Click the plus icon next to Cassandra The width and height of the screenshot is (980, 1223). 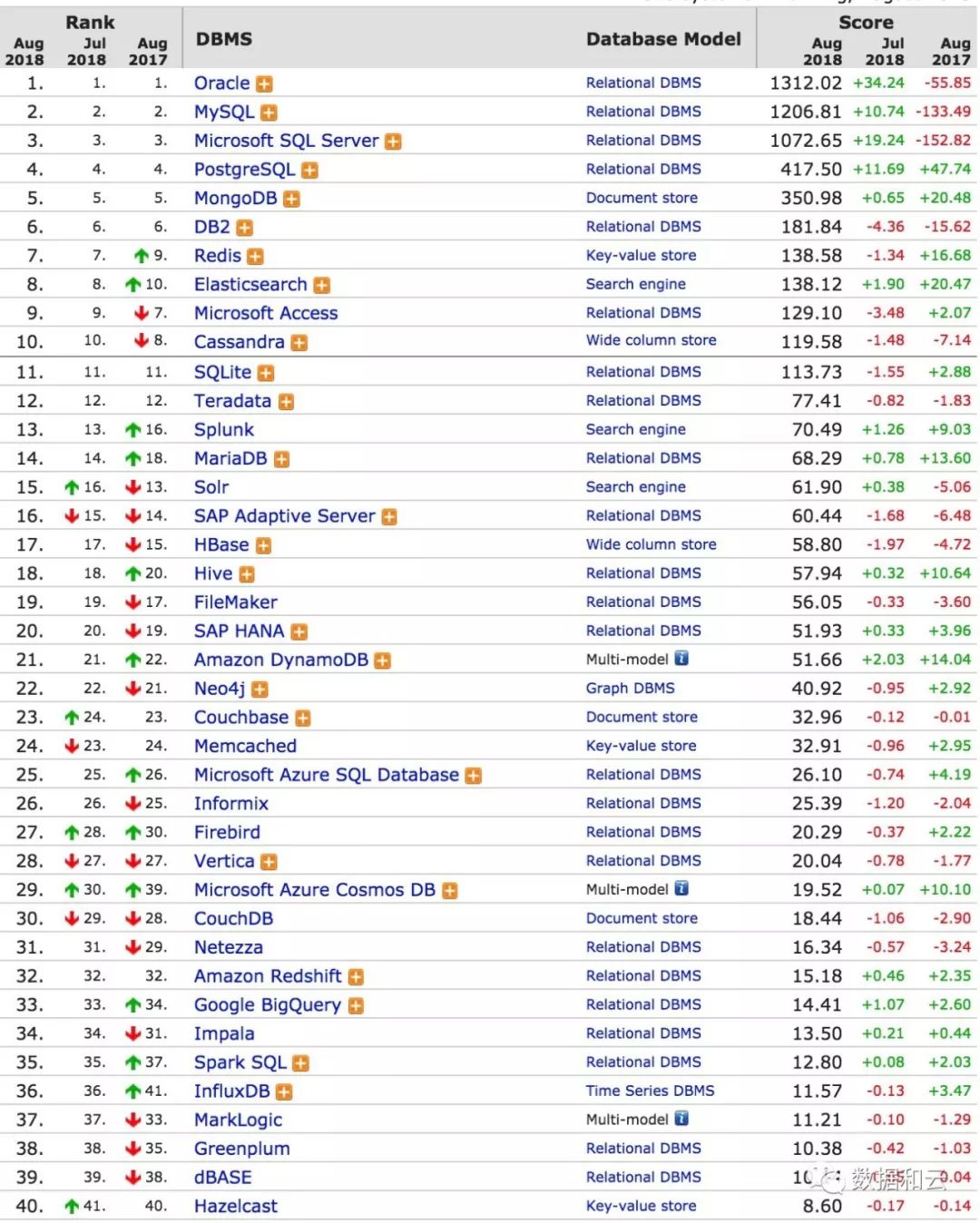click(299, 343)
